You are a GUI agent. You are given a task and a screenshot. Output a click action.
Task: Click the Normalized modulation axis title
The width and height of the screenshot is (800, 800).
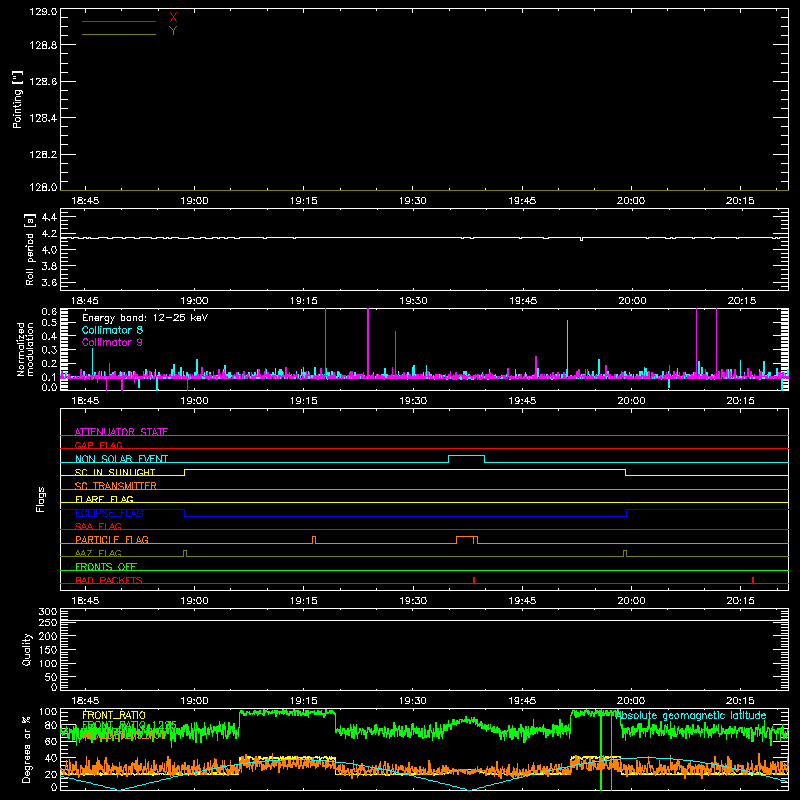[x=25, y=349]
